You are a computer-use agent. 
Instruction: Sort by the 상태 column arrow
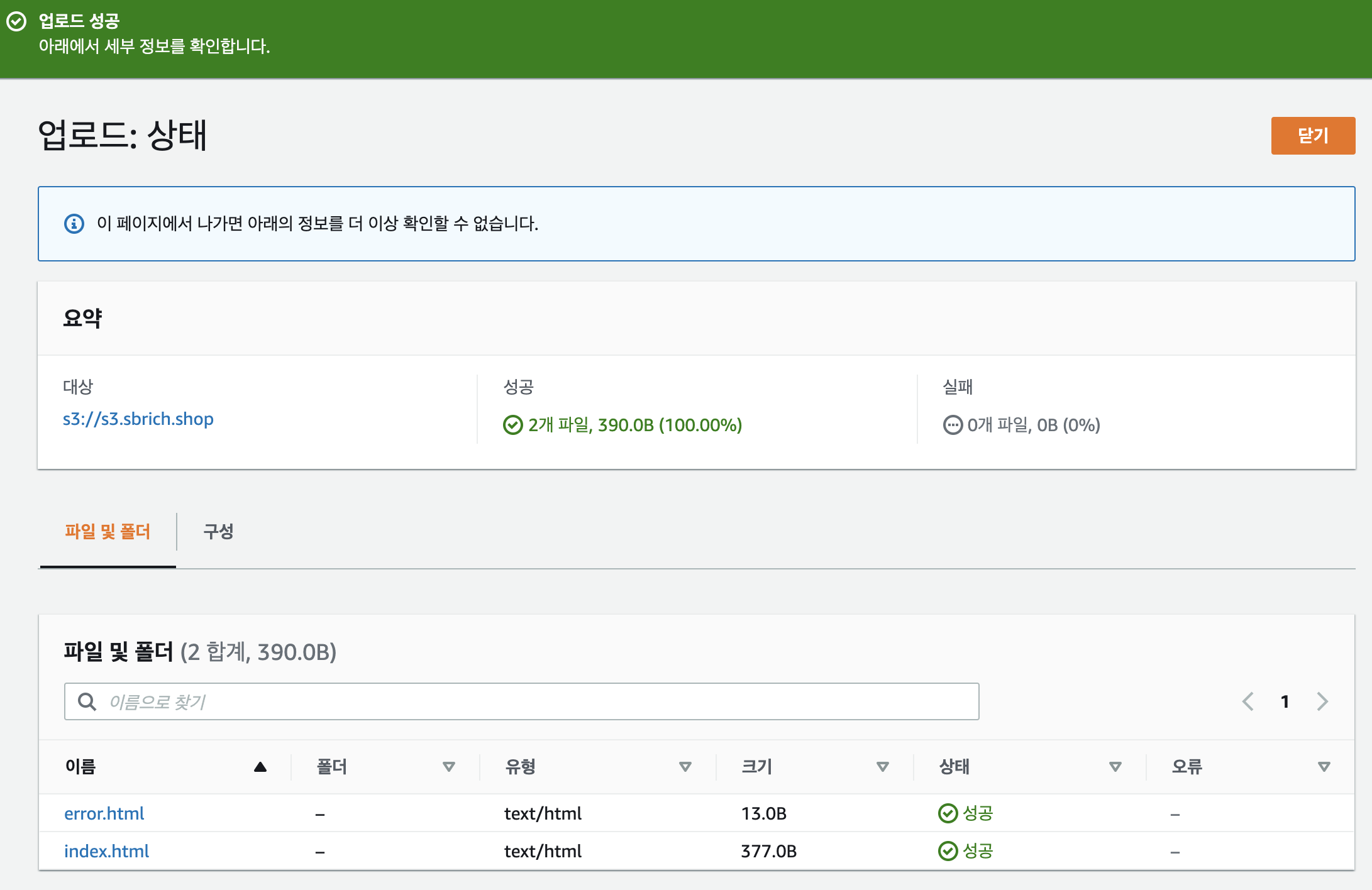(x=1115, y=767)
